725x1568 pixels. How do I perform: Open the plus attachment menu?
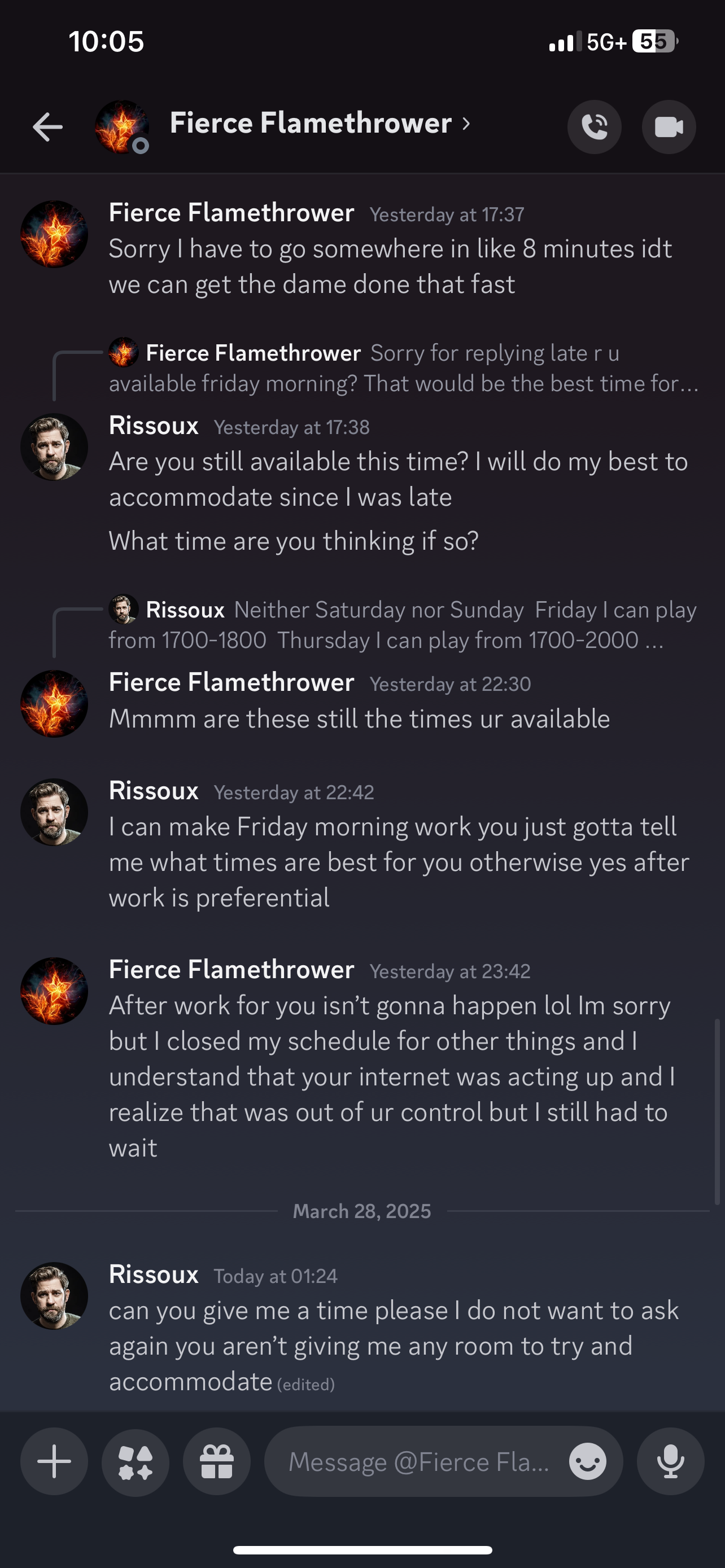(x=54, y=1461)
